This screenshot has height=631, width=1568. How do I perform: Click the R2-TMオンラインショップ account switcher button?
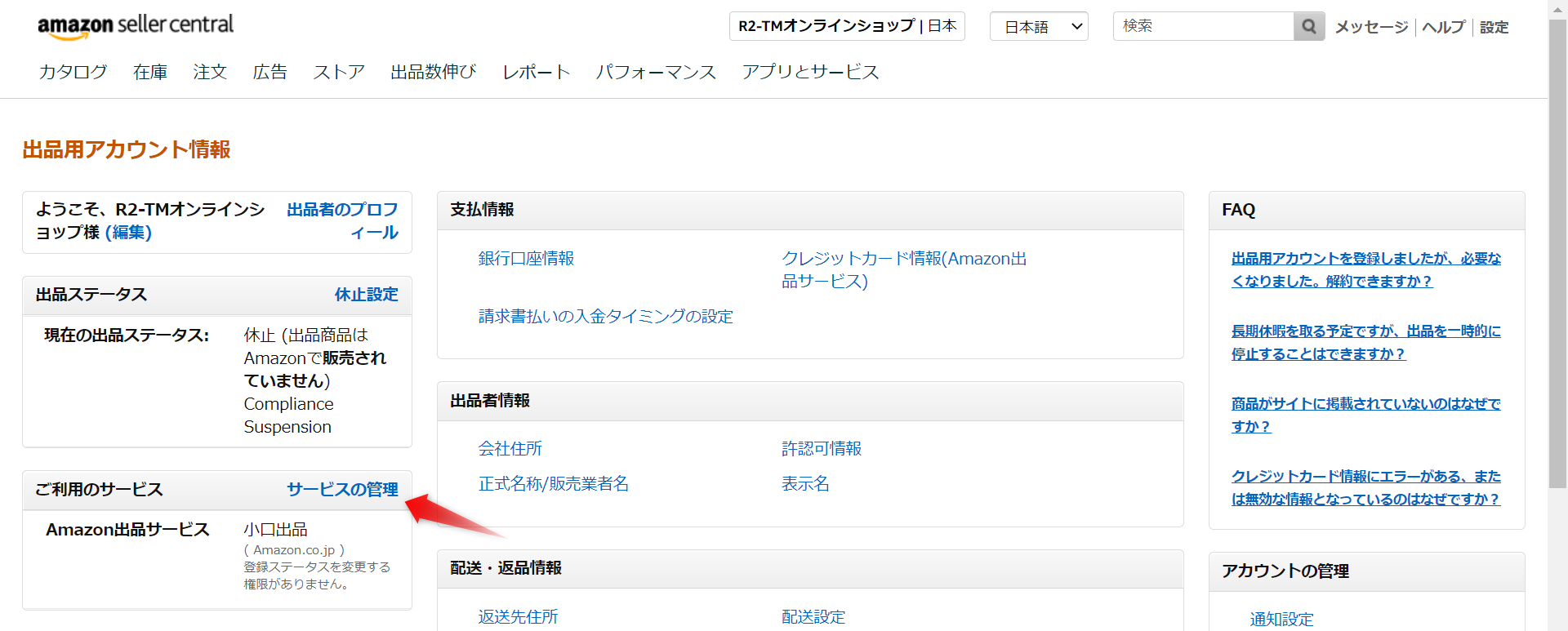tap(847, 26)
